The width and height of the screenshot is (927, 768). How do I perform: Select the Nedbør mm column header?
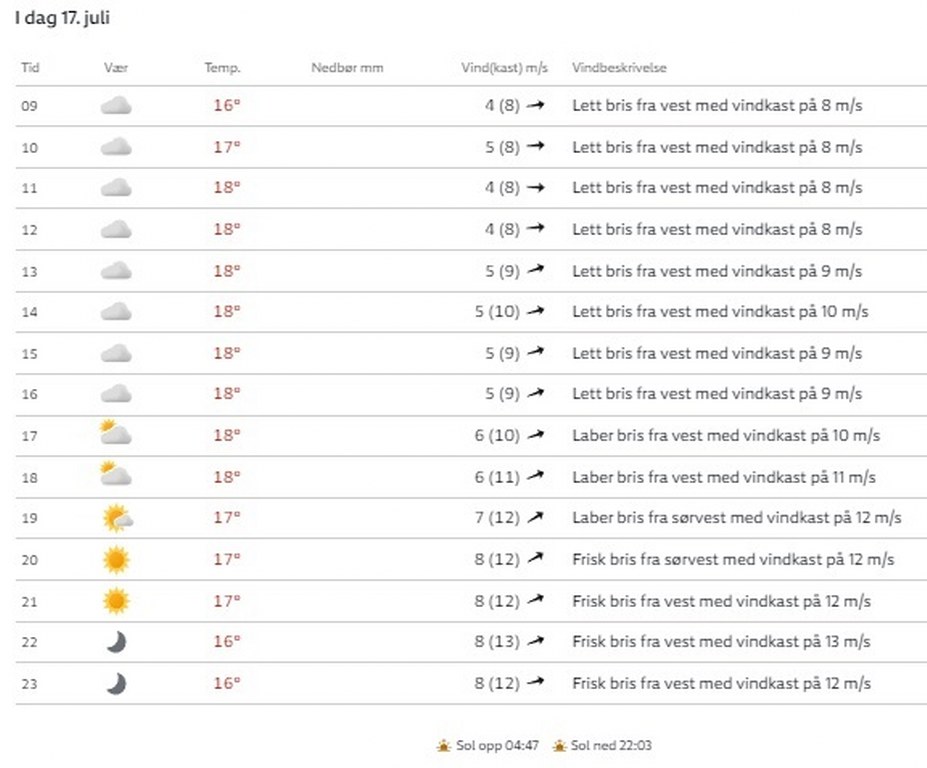(x=347, y=68)
